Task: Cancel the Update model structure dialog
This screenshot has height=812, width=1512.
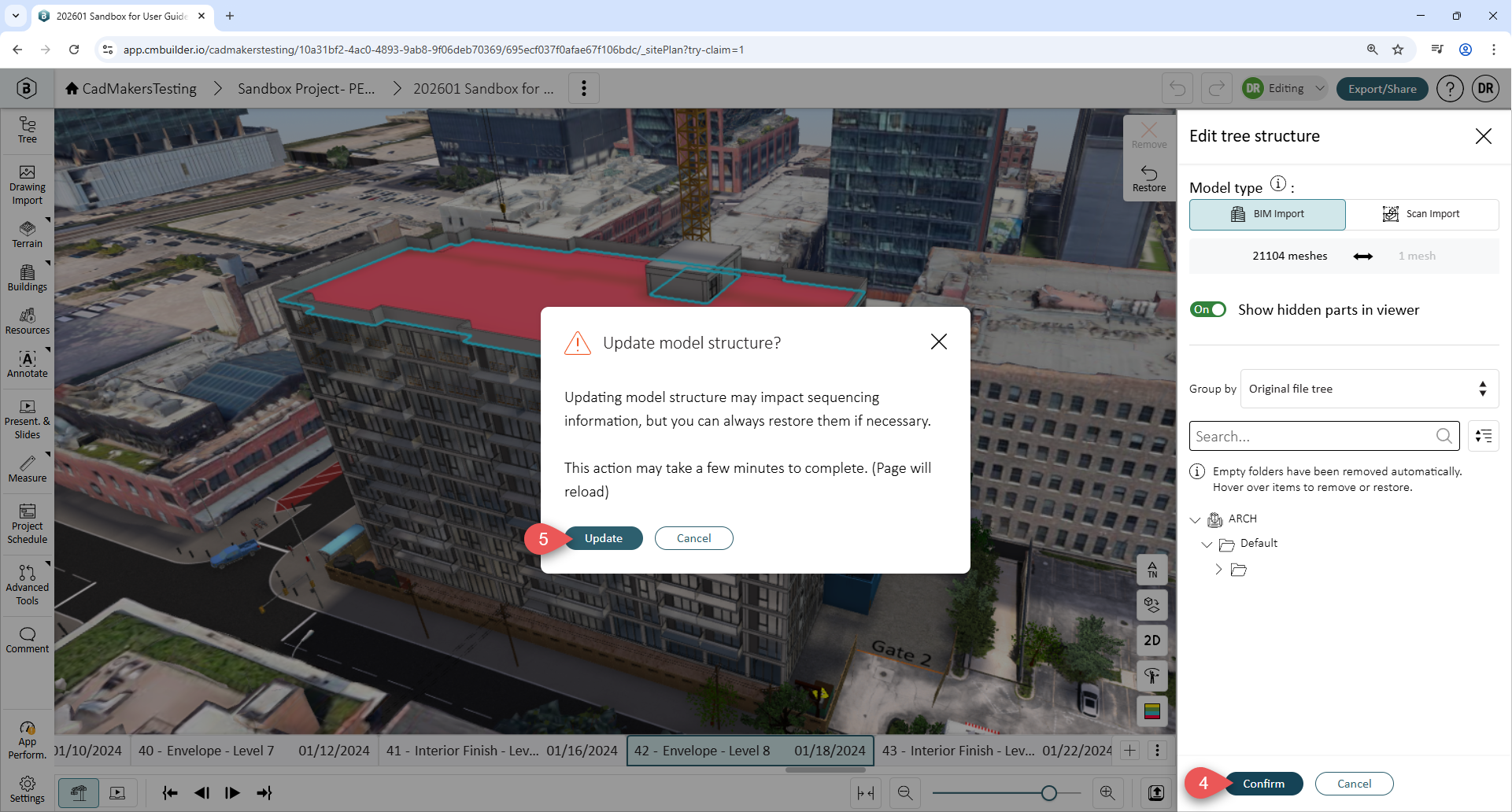Action: pyautogui.click(x=693, y=538)
